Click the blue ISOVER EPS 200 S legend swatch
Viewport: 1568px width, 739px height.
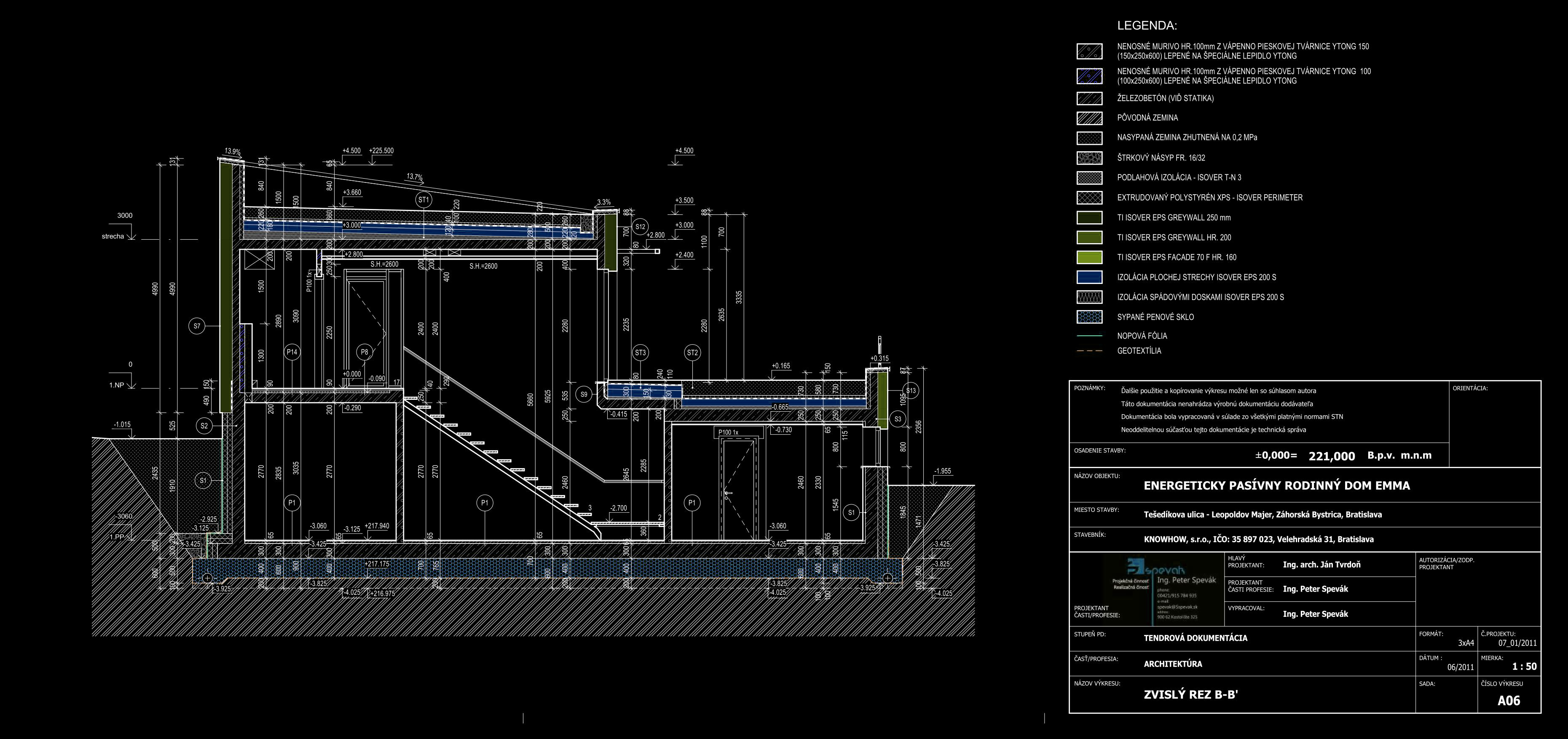tap(1089, 278)
